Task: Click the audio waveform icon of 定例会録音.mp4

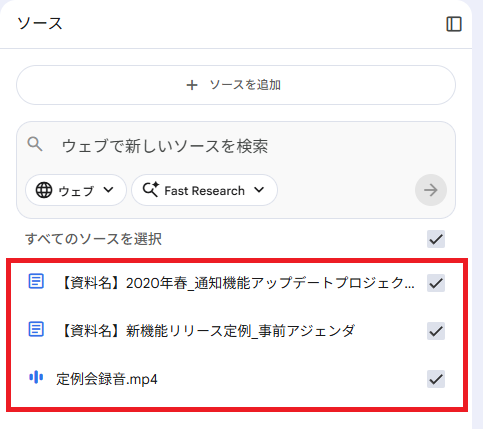Action: [36, 377]
